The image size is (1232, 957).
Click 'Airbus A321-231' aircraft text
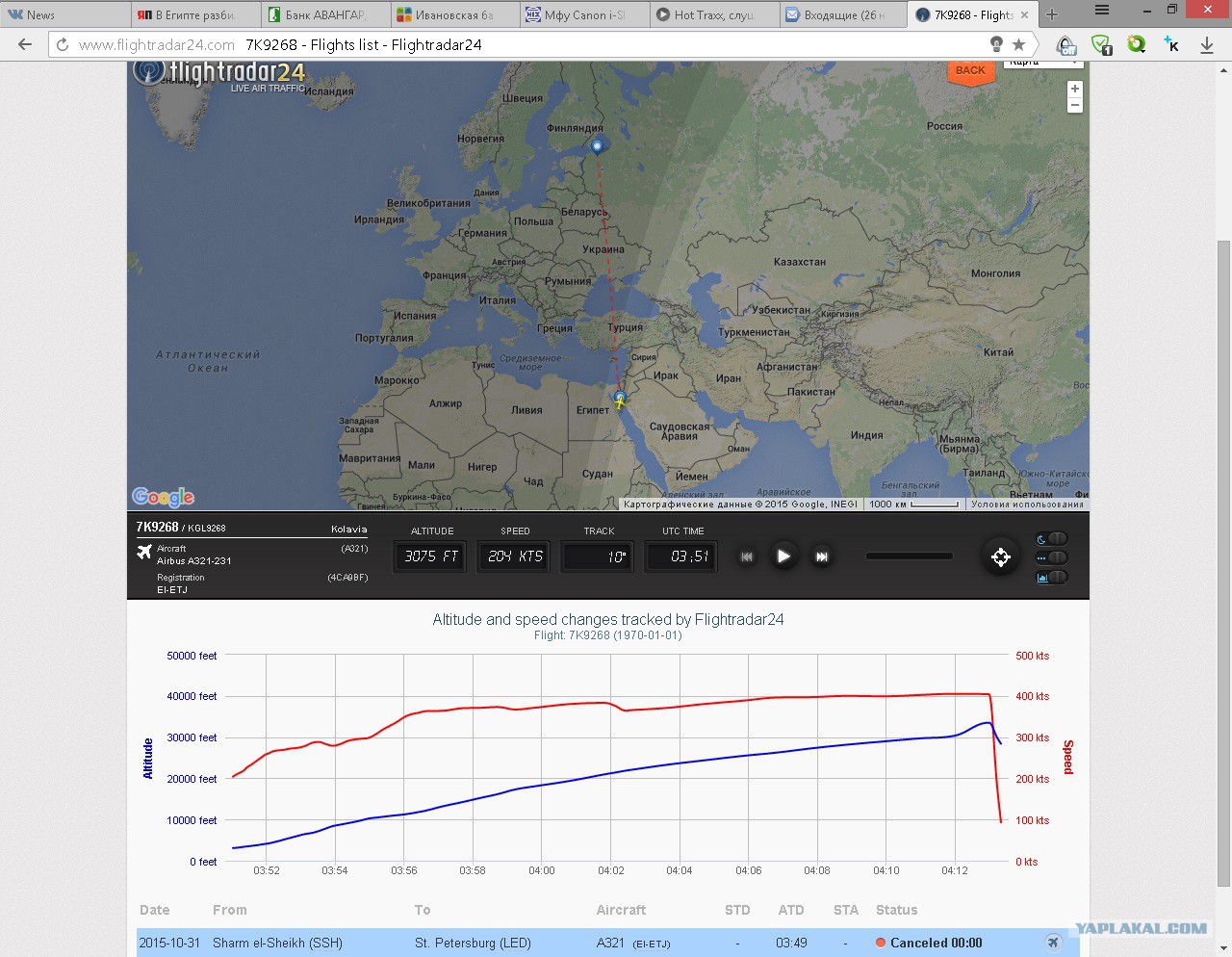click(x=194, y=560)
